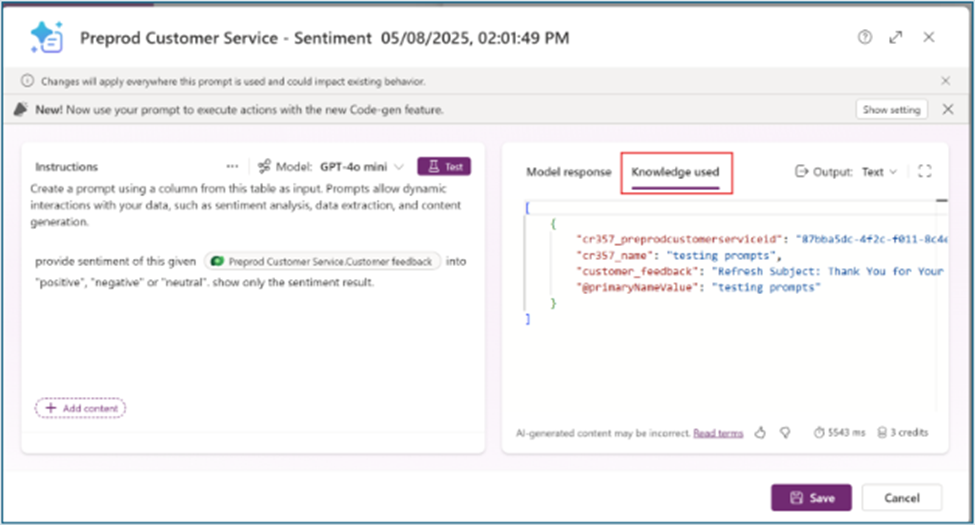Screen dimensions: 975x525
Task: Select the Knowledge used tab
Action: point(675,172)
